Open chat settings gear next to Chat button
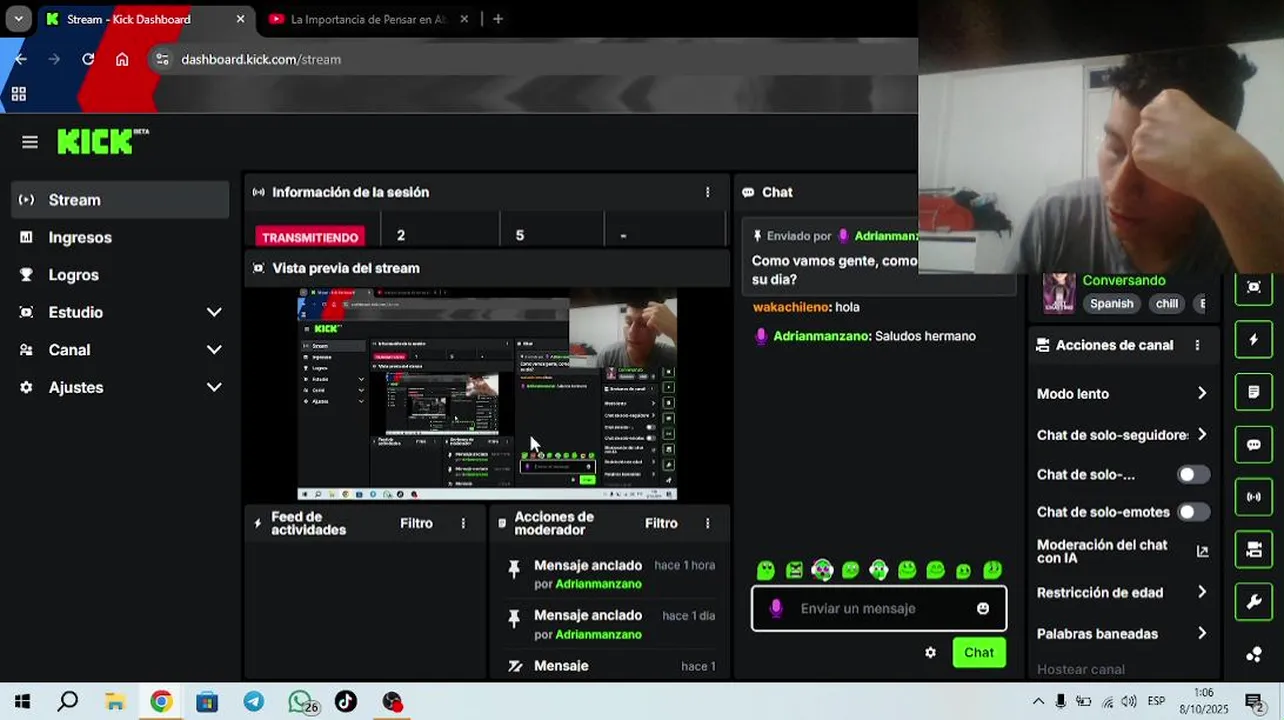The image size is (1284, 720). tap(930, 652)
